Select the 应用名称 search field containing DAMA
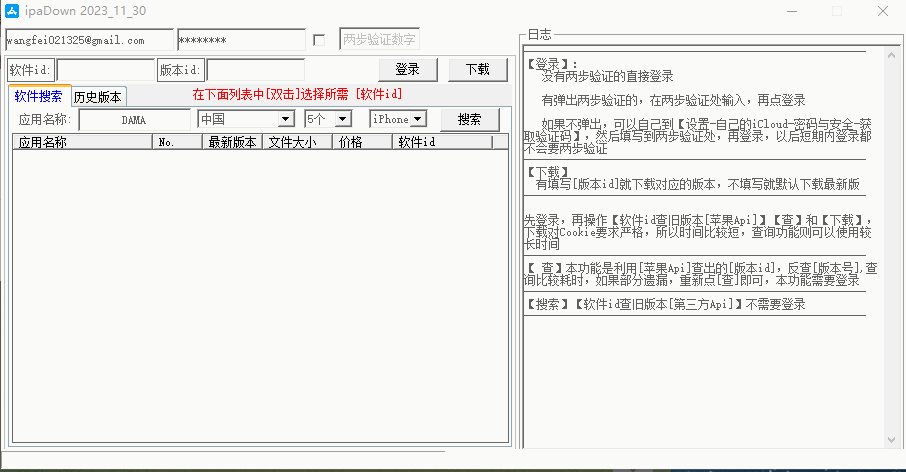906x472 pixels. tap(134, 119)
